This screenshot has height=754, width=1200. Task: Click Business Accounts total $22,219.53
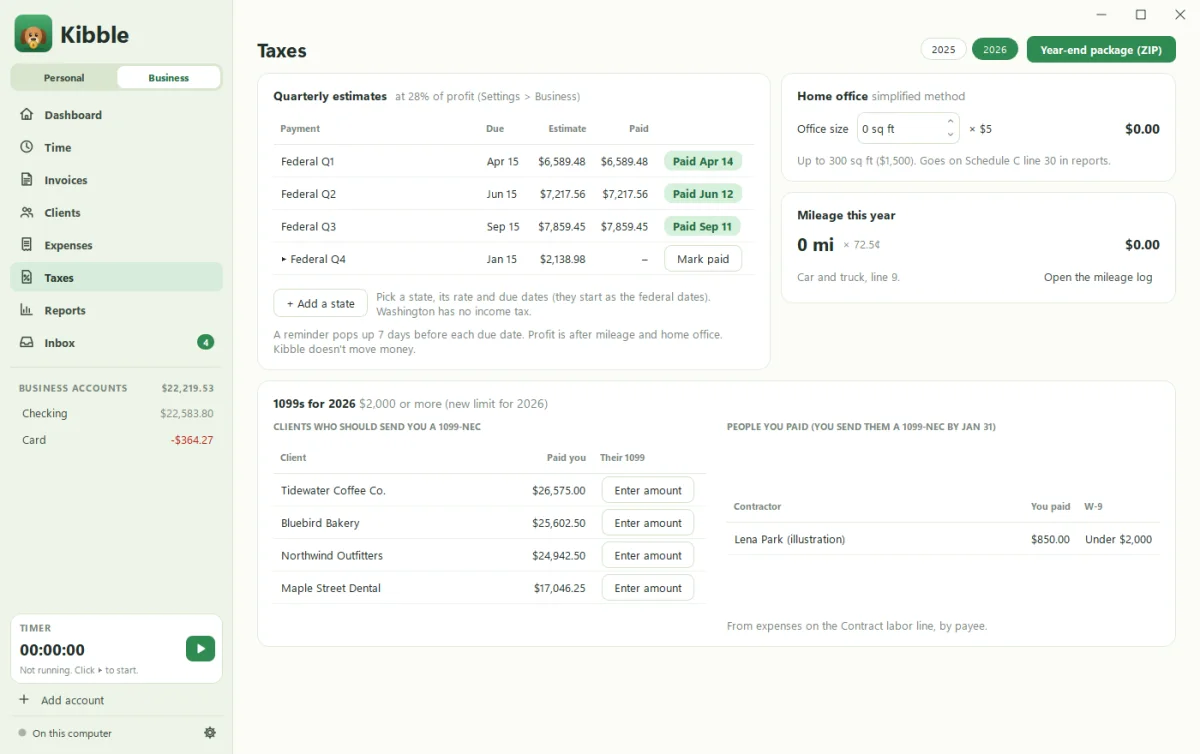(x=188, y=388)
